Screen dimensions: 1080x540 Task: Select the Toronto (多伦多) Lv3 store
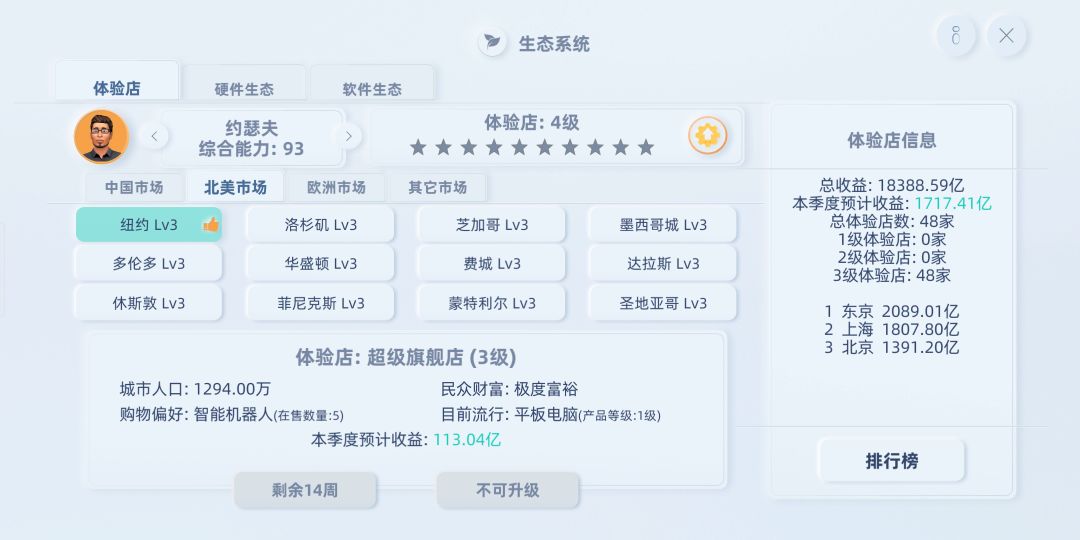pos(148,264)
